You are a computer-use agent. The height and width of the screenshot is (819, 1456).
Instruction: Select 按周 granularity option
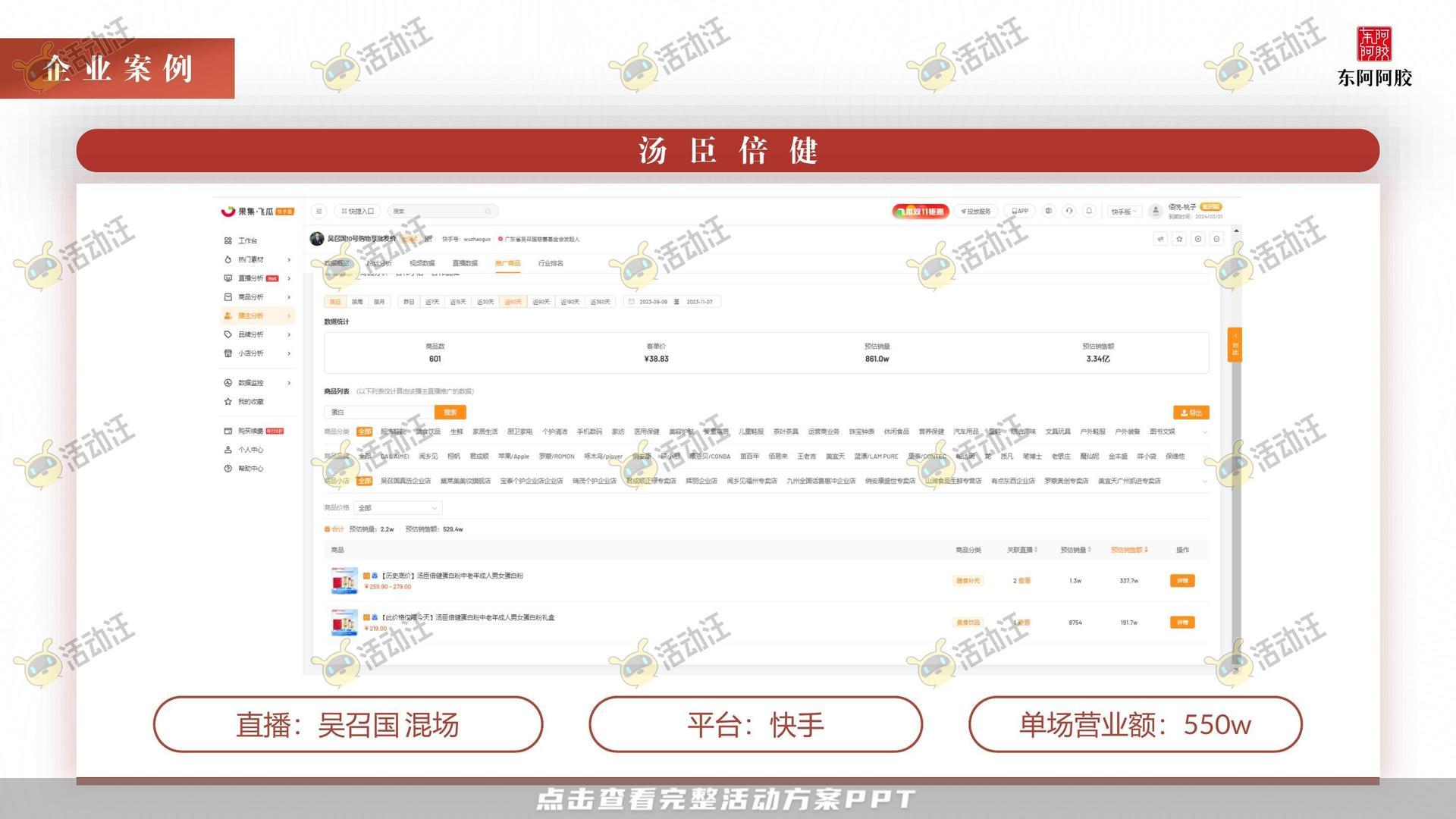click(x=357, y=302)
